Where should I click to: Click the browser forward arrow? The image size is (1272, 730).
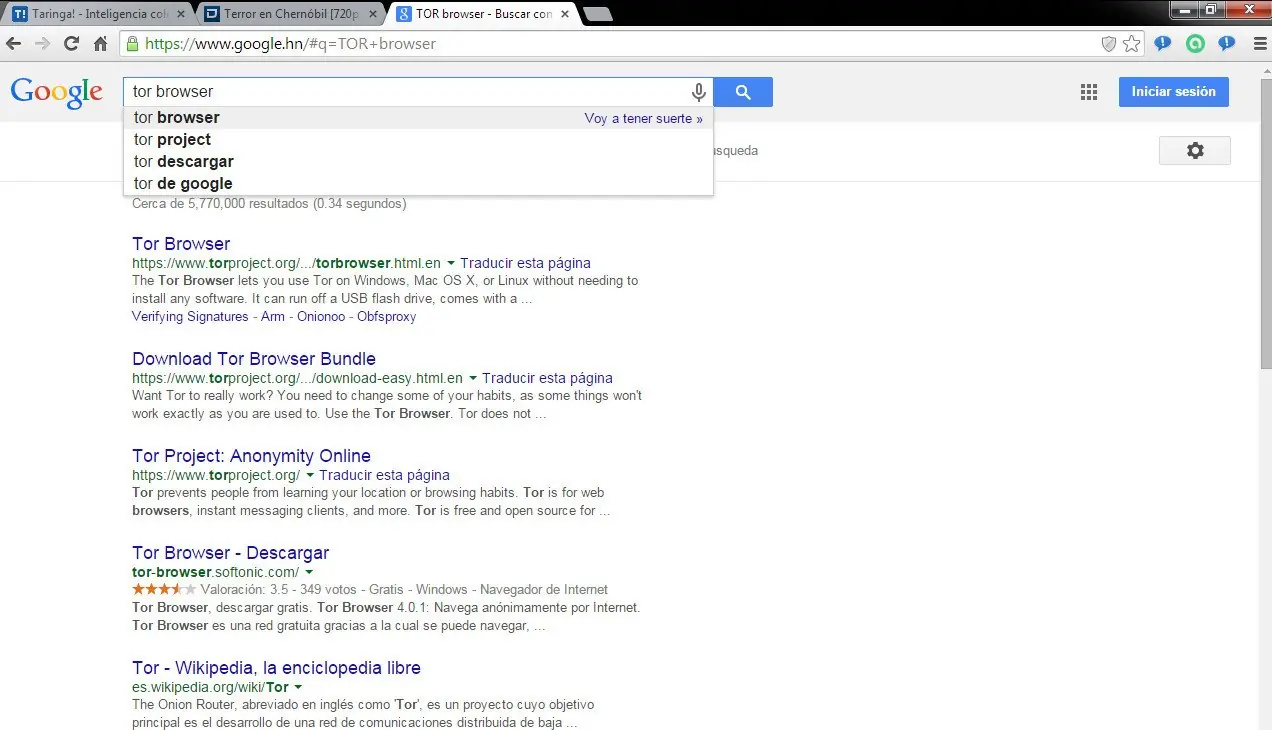[42, 44]
